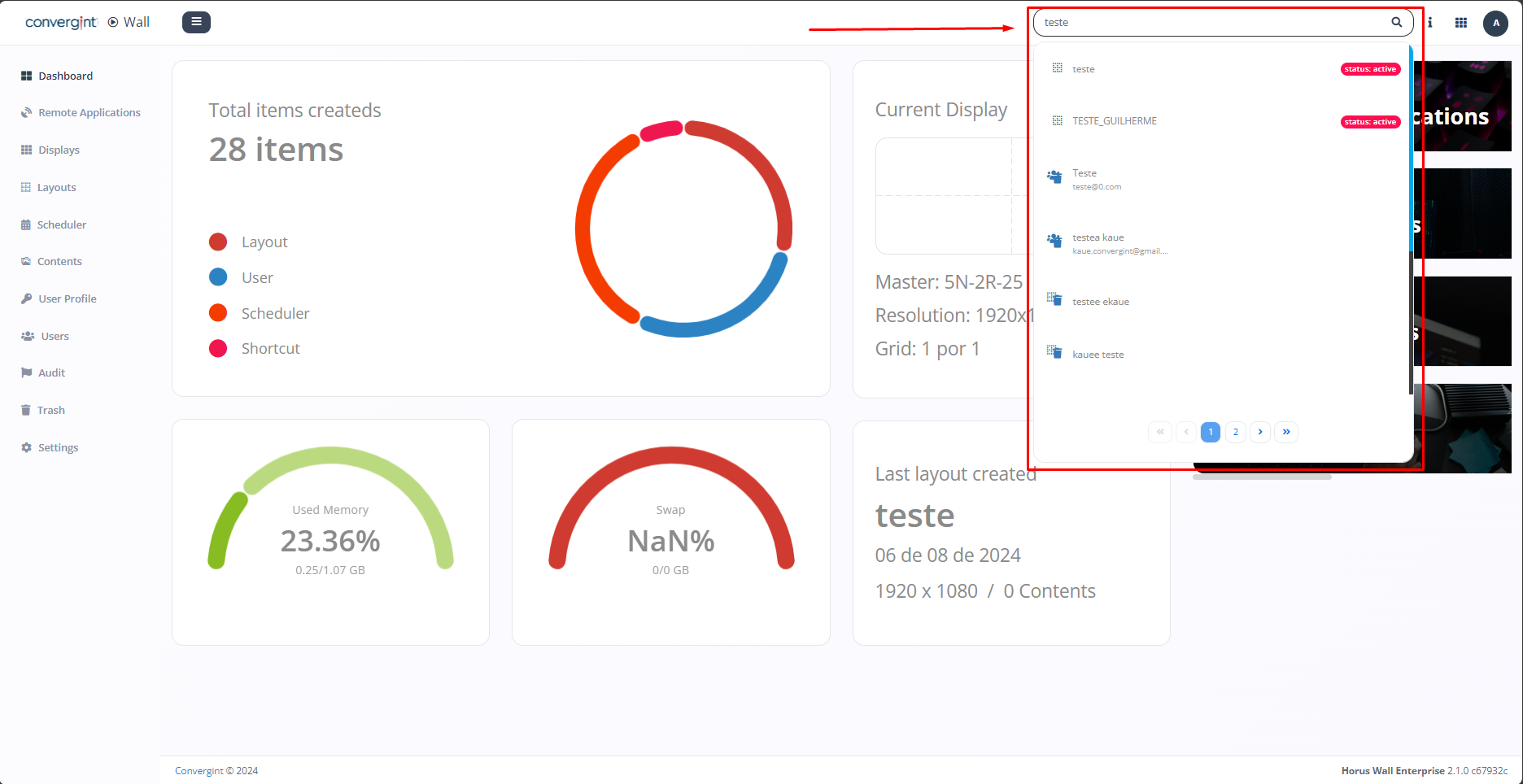The height and width of the screenshot is (784, 1523).
Task: Click the Settings gear sidebar icon
Action: (26, 448)
